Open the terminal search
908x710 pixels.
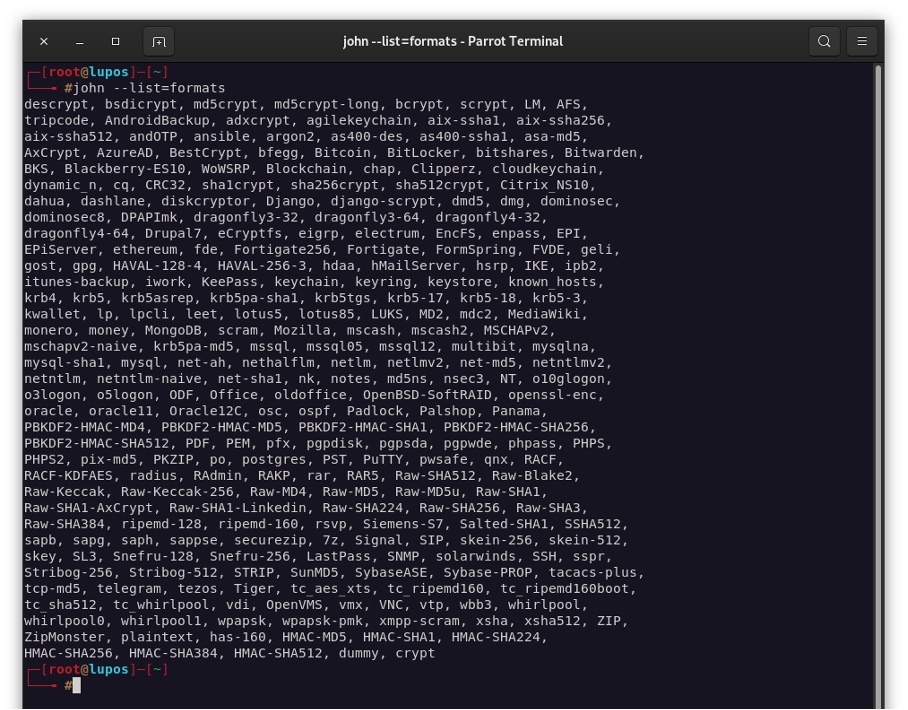pos(824,41)
